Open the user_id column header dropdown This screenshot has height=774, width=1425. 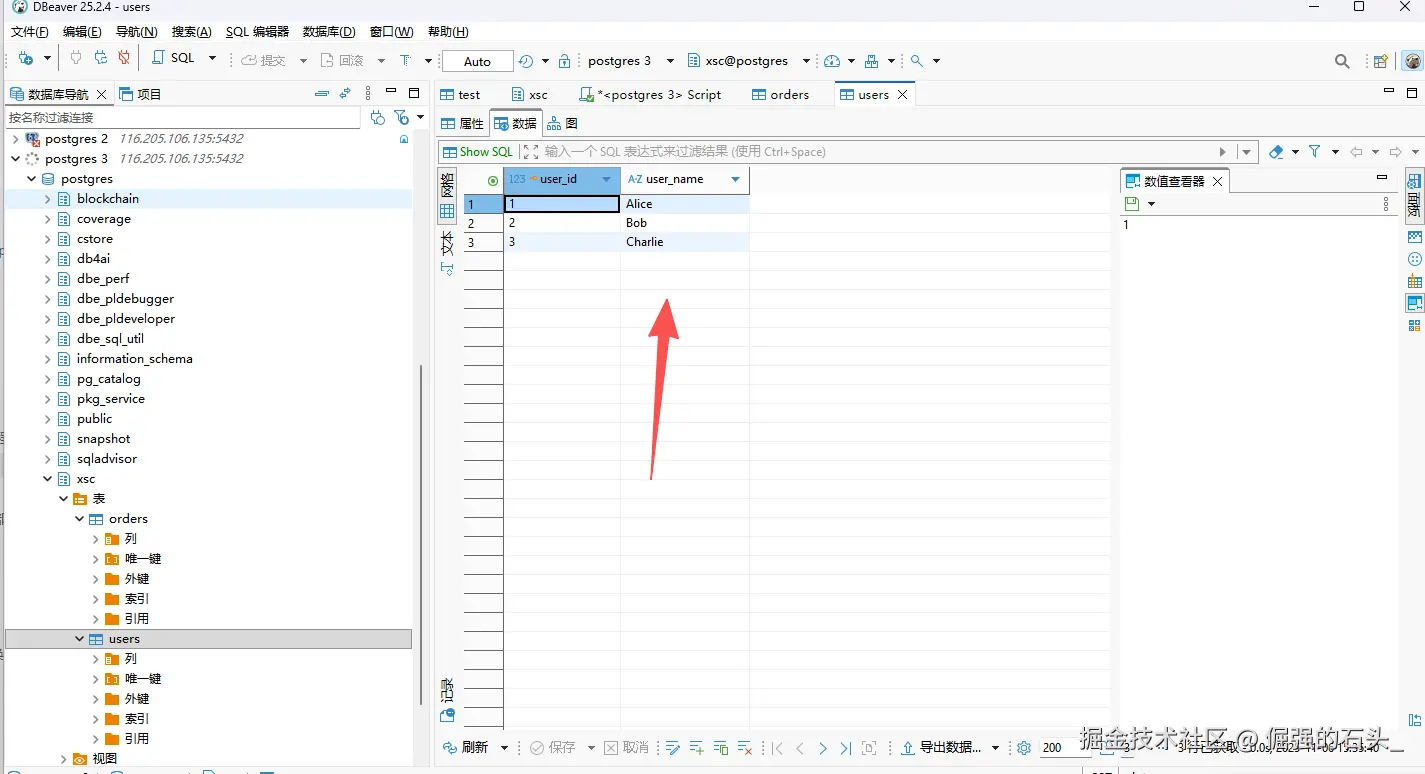tap(606, 180)
